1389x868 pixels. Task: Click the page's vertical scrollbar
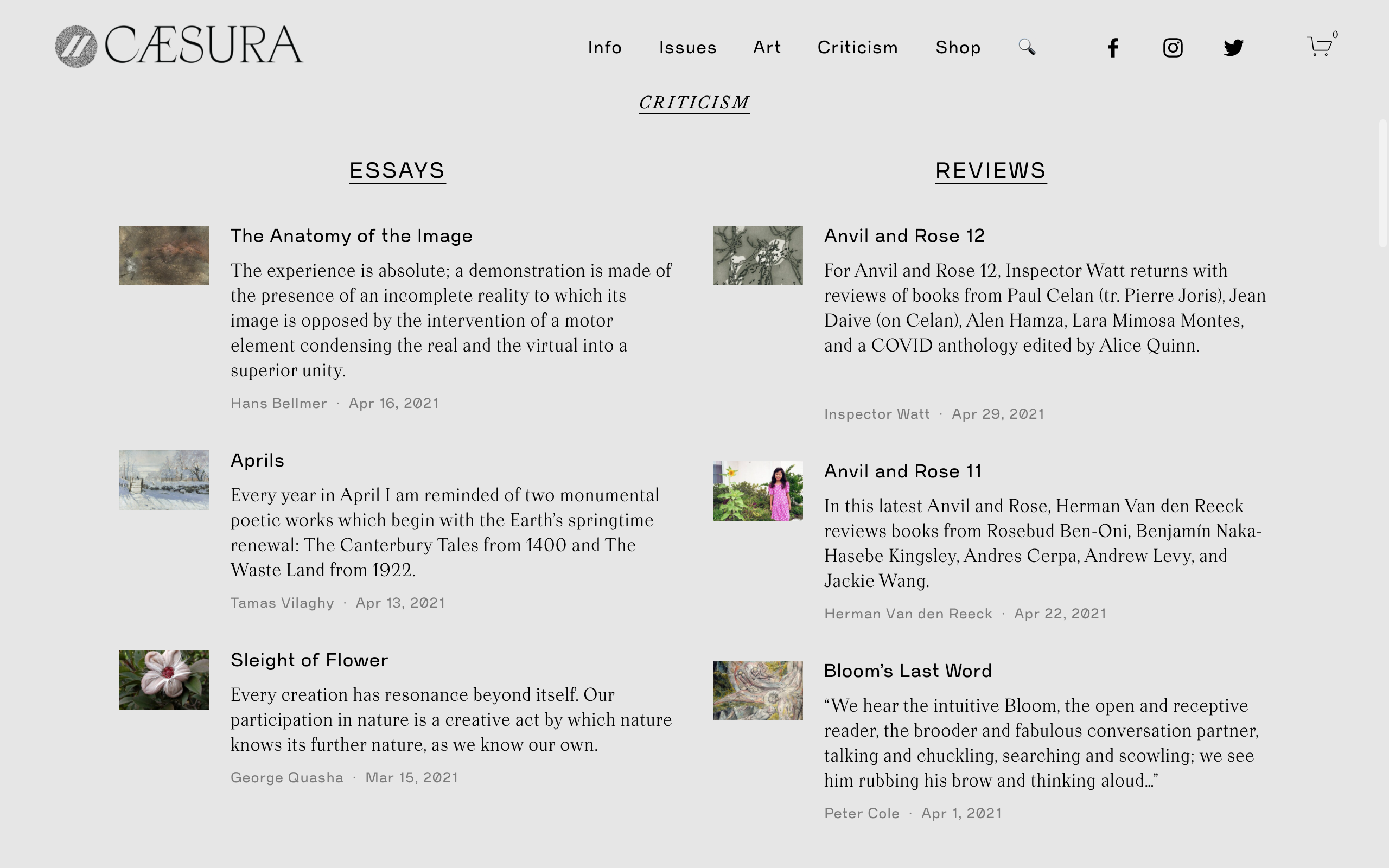point(1382,184)
